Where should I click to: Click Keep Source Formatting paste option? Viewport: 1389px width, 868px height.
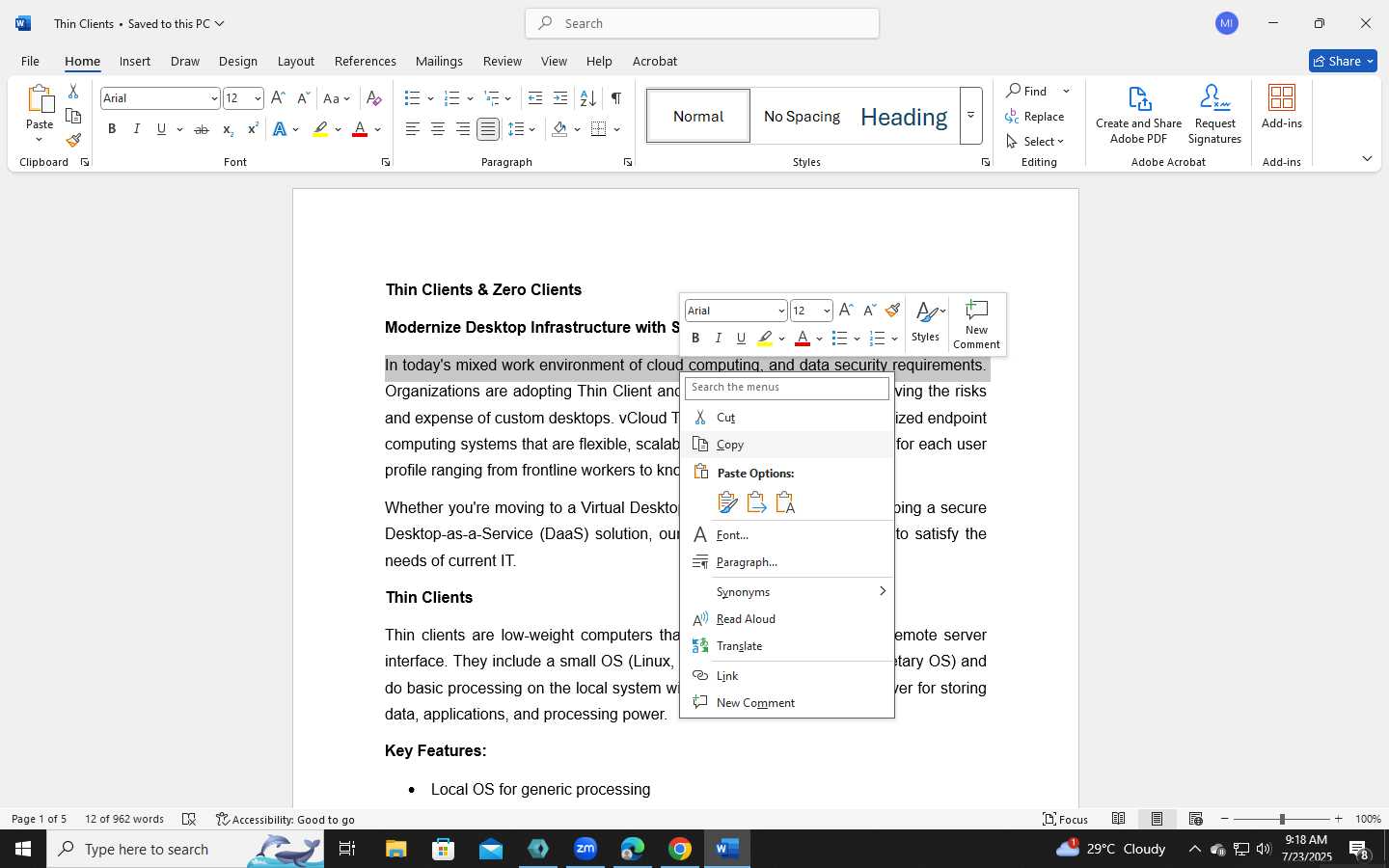(728, 502)
